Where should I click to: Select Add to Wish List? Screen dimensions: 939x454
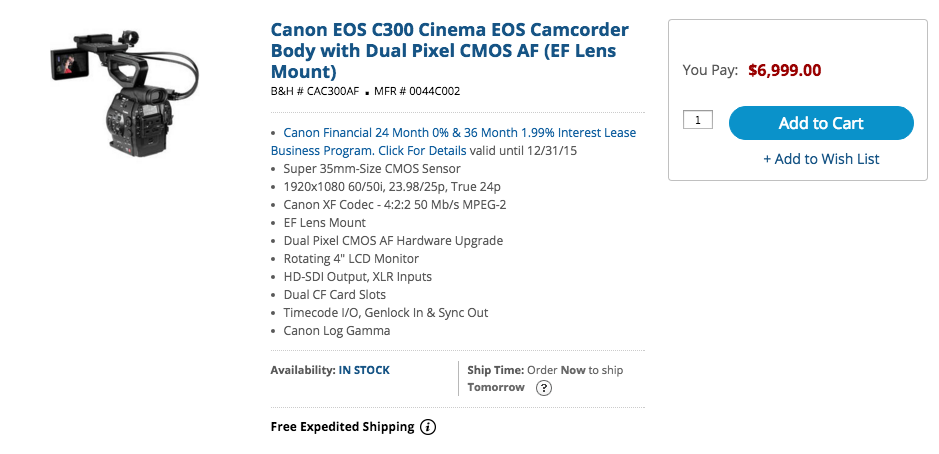[x=821, y=159]
